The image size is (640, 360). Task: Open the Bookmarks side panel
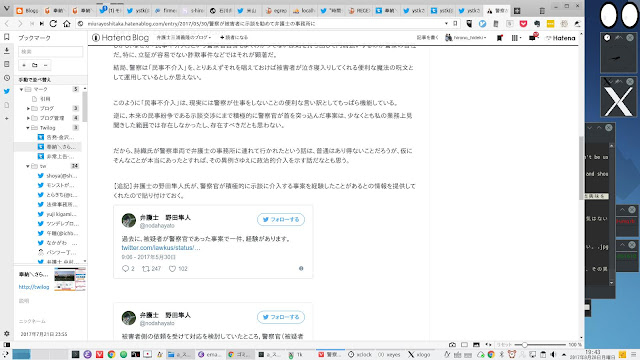click(7, 37)
